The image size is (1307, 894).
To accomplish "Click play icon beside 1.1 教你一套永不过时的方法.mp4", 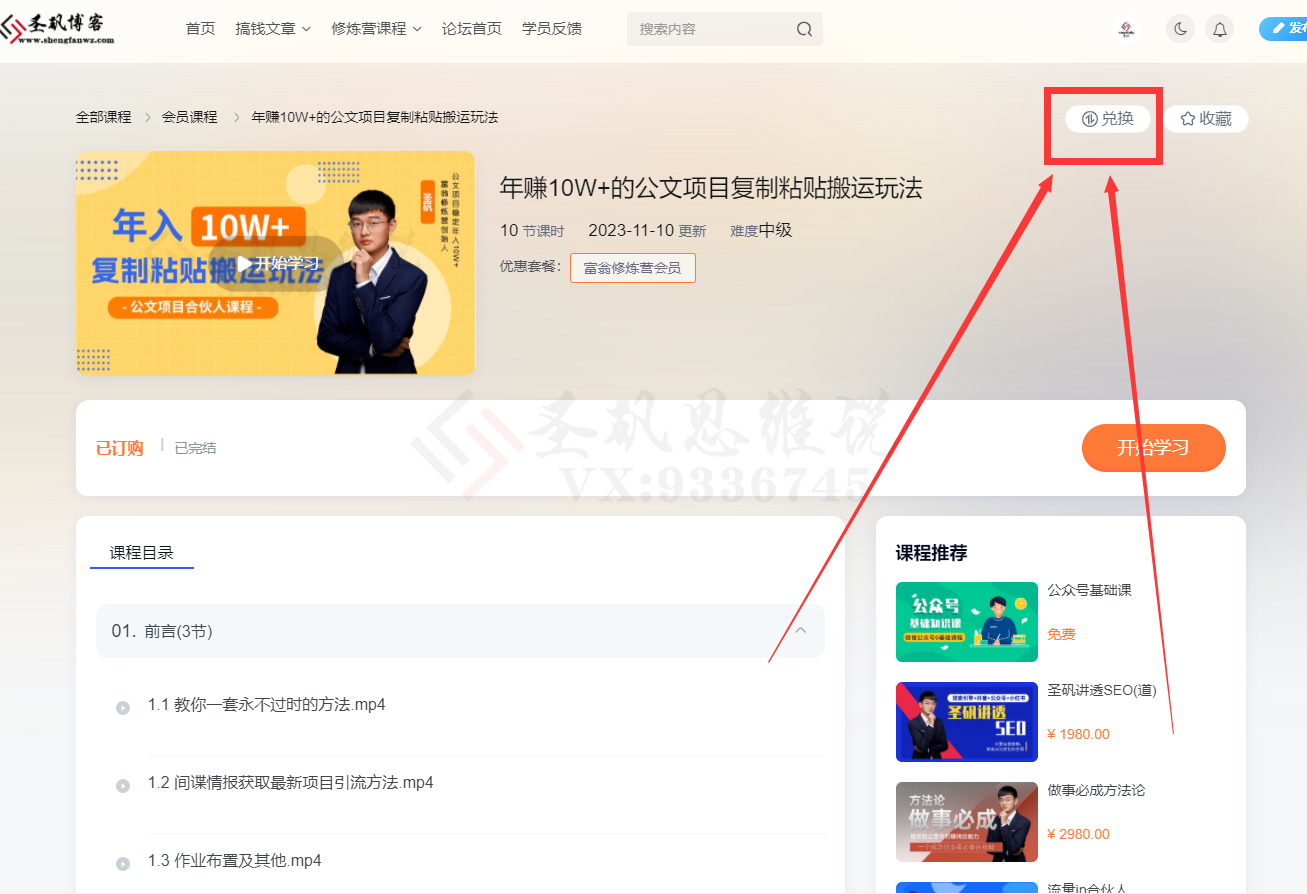I will coord(123,708).
